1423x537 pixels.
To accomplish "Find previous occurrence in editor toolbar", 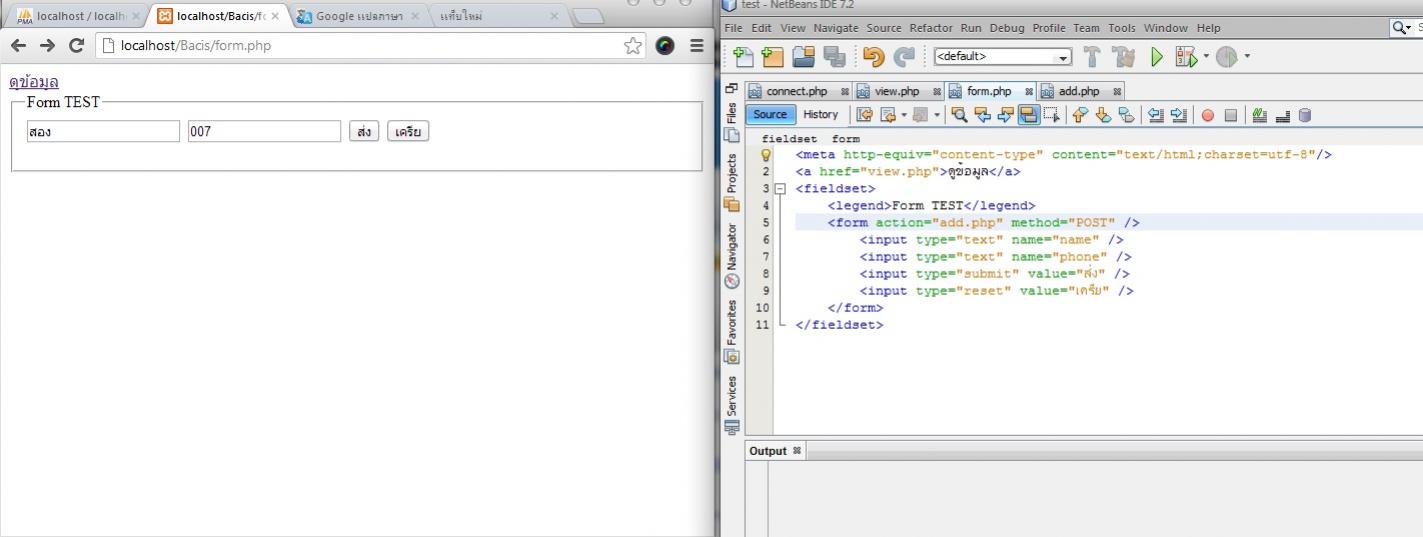I will (x=983, y=115).
